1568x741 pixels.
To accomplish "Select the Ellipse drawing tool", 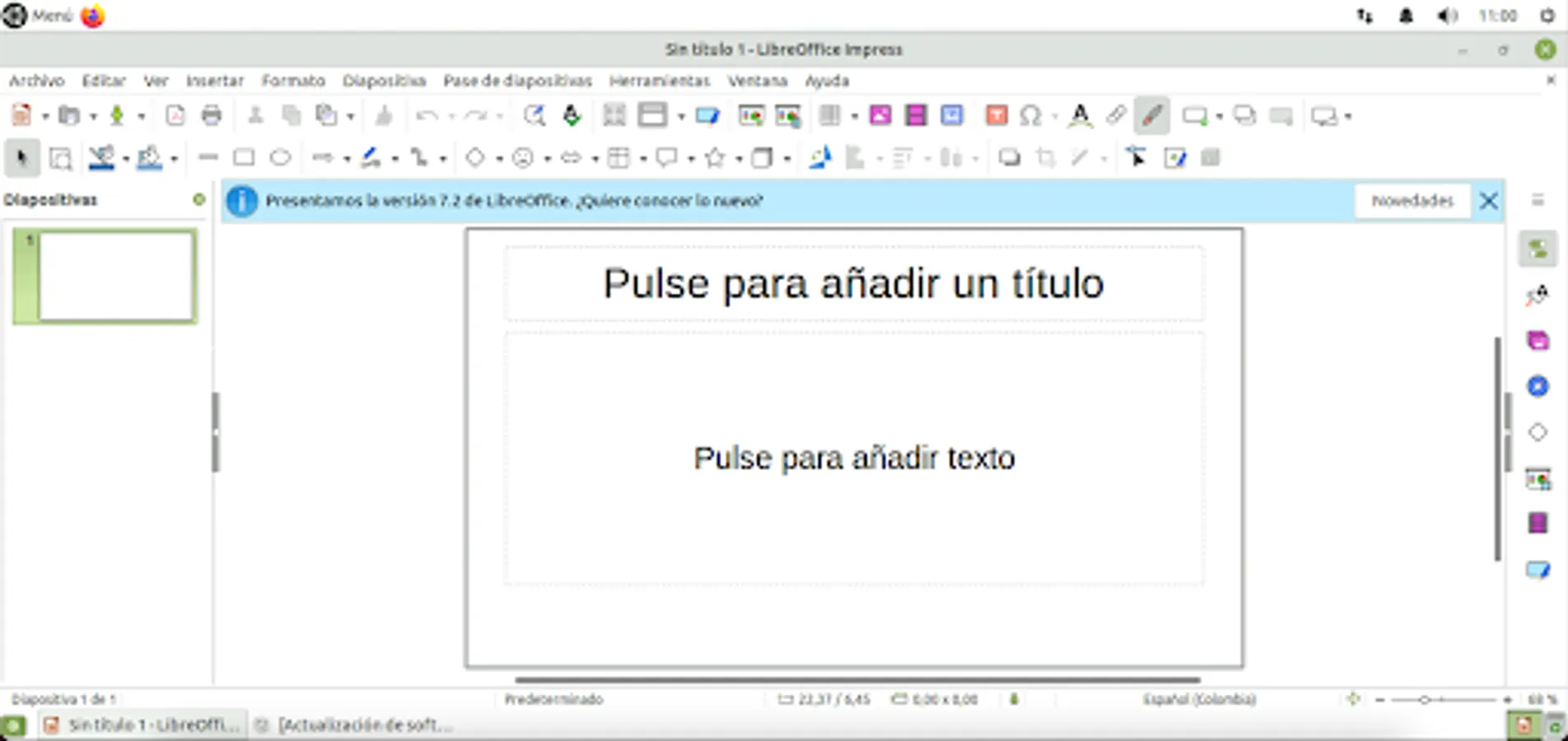I will pos(281,157).
